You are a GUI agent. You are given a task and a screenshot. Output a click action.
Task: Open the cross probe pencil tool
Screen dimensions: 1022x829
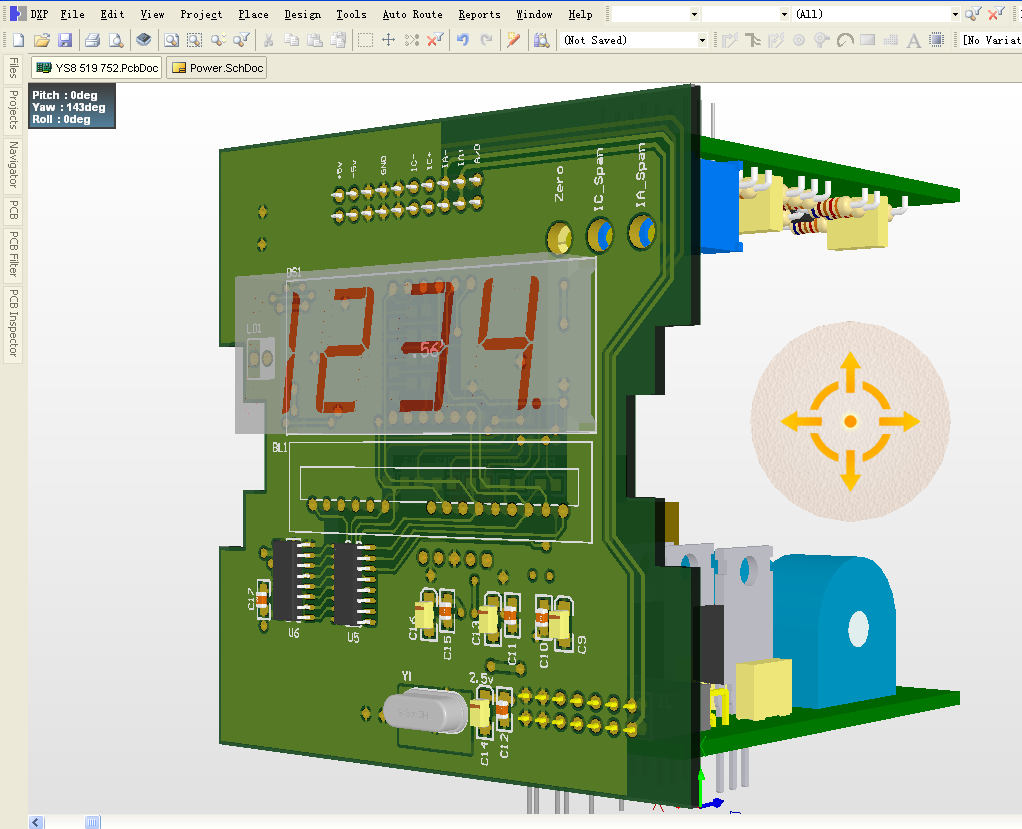pyautogui.click(x=514, y=40)
